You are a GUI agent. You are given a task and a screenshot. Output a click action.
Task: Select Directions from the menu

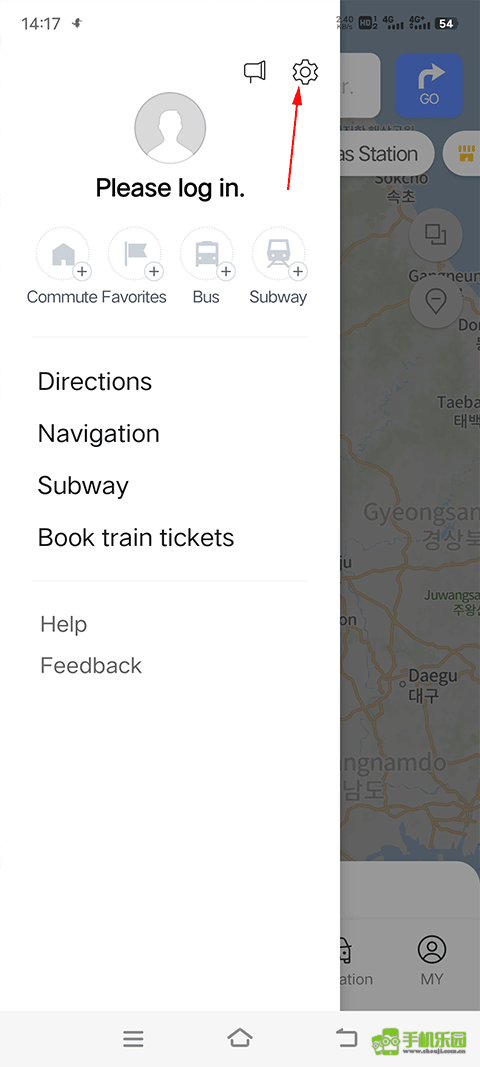pos(95,382)
